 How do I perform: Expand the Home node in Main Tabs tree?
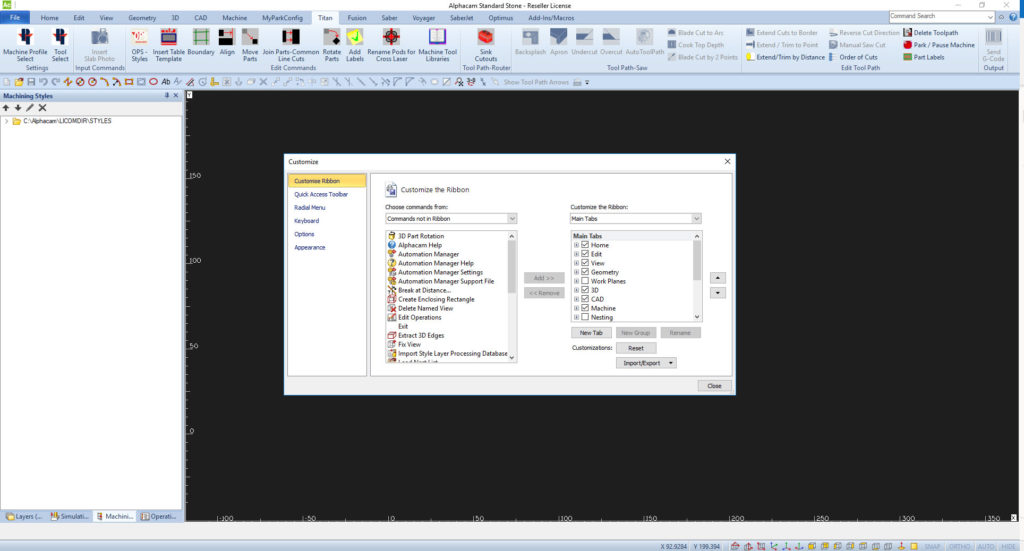(576, 245)
